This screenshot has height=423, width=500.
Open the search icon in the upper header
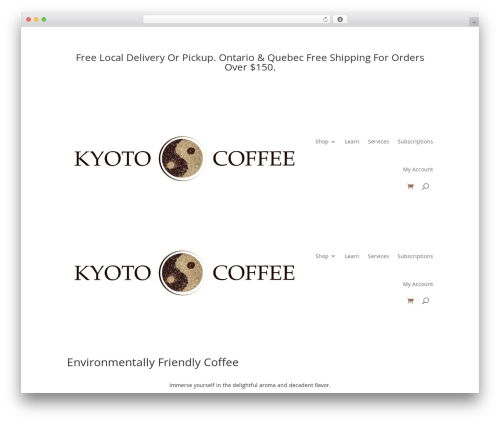(x=425, y=186)
